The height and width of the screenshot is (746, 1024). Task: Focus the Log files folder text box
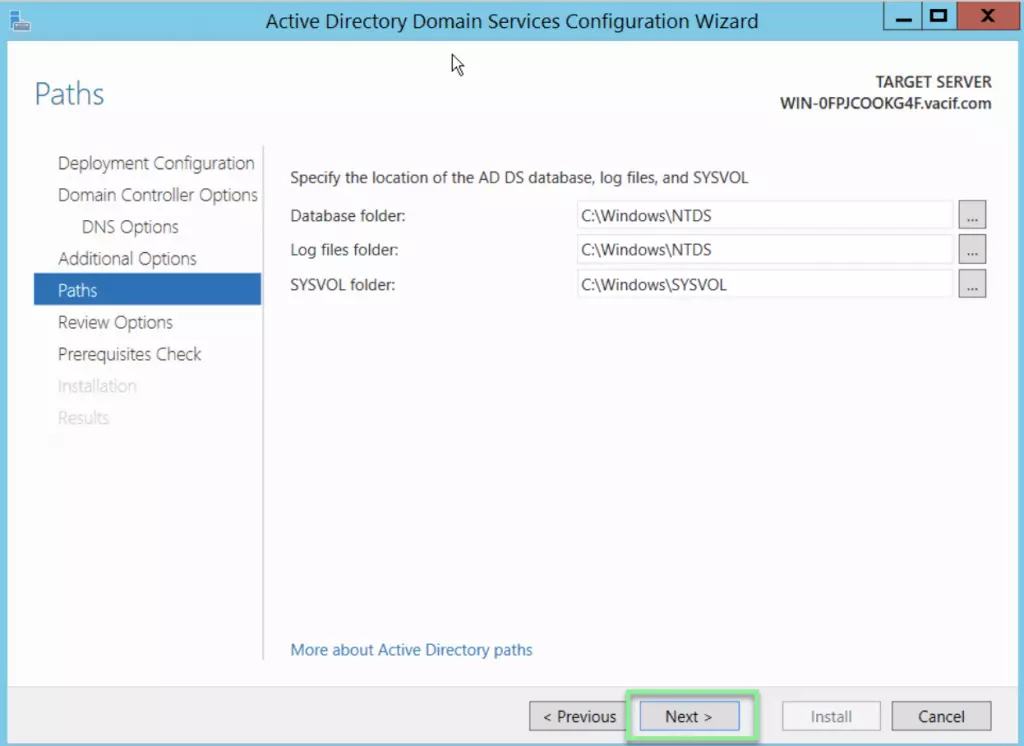coord(764,249)
